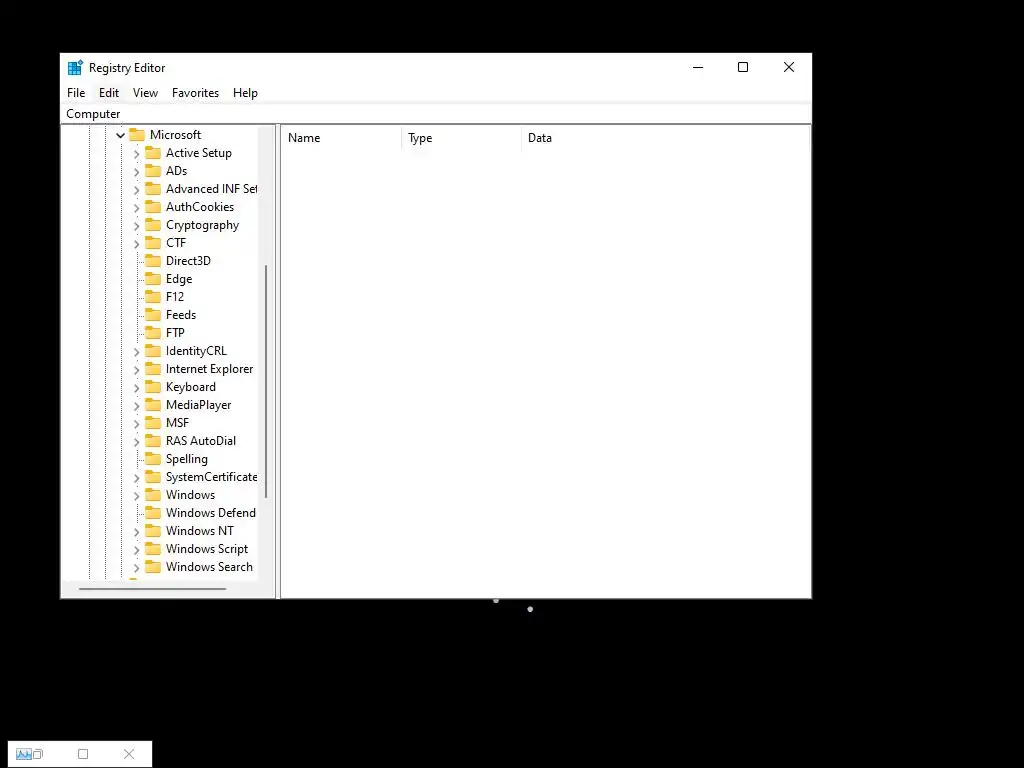Minimize the Registry Editor window

tap(698, 67)
